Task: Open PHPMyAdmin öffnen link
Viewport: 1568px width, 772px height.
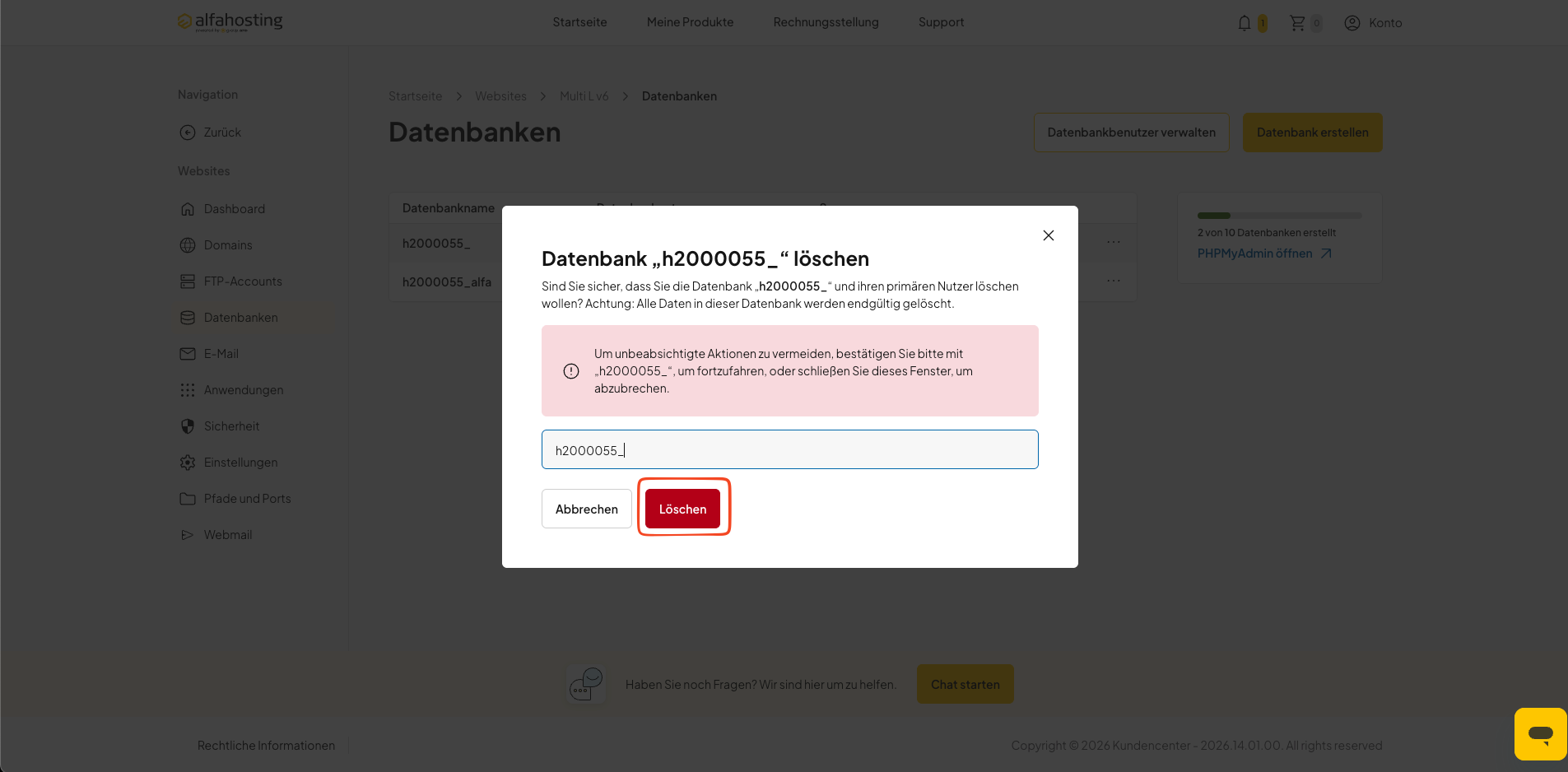Action: pyautogui.click(x=1254, y=253)
